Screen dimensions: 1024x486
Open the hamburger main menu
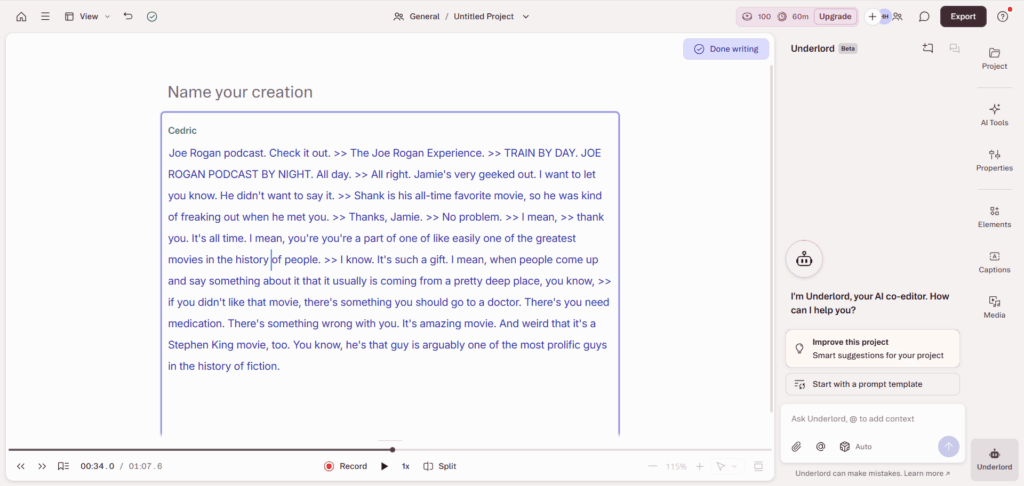pyautogui.click(x=45, y=17)
